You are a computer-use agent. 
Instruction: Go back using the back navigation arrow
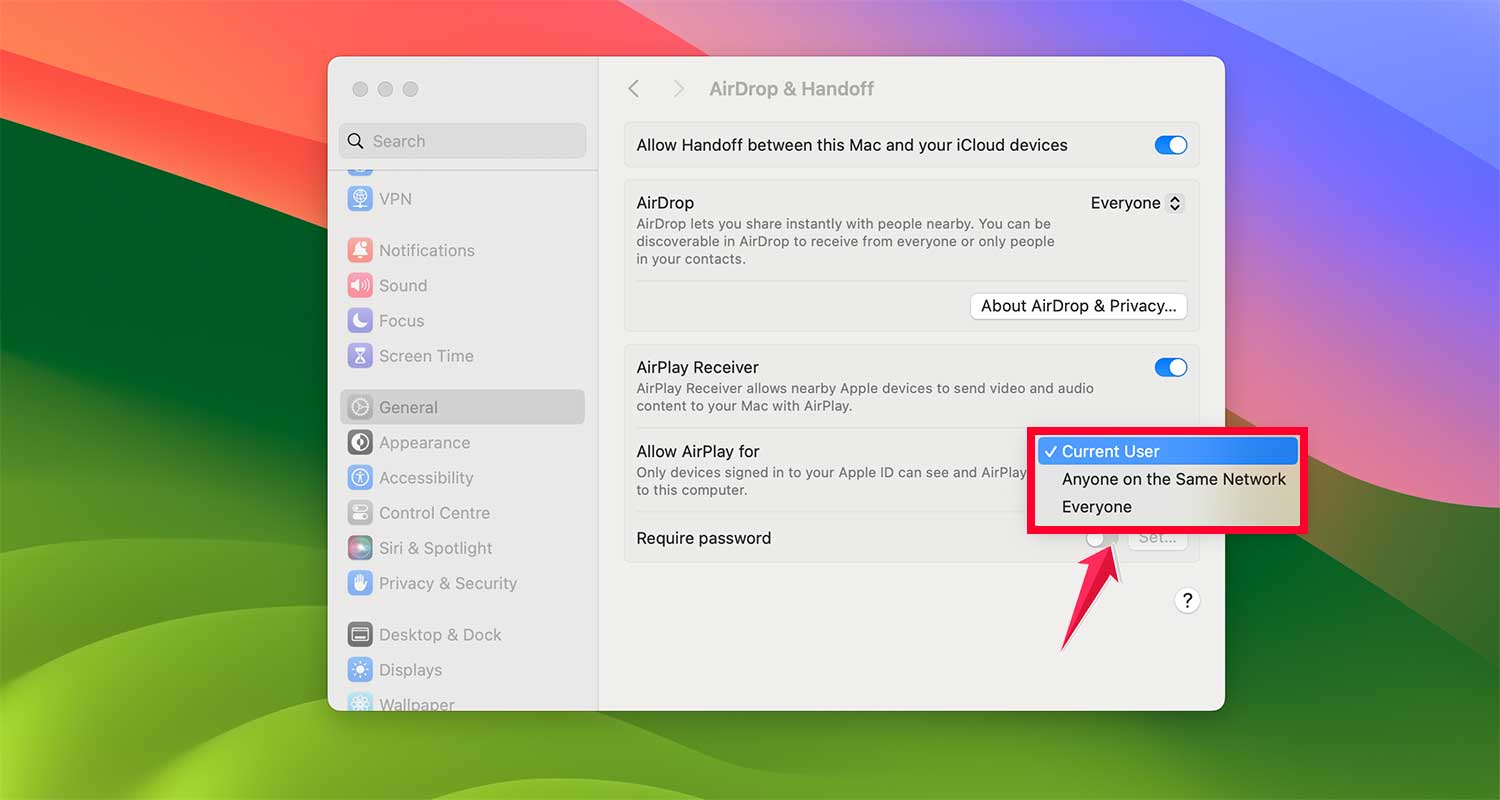pos(633,88)
